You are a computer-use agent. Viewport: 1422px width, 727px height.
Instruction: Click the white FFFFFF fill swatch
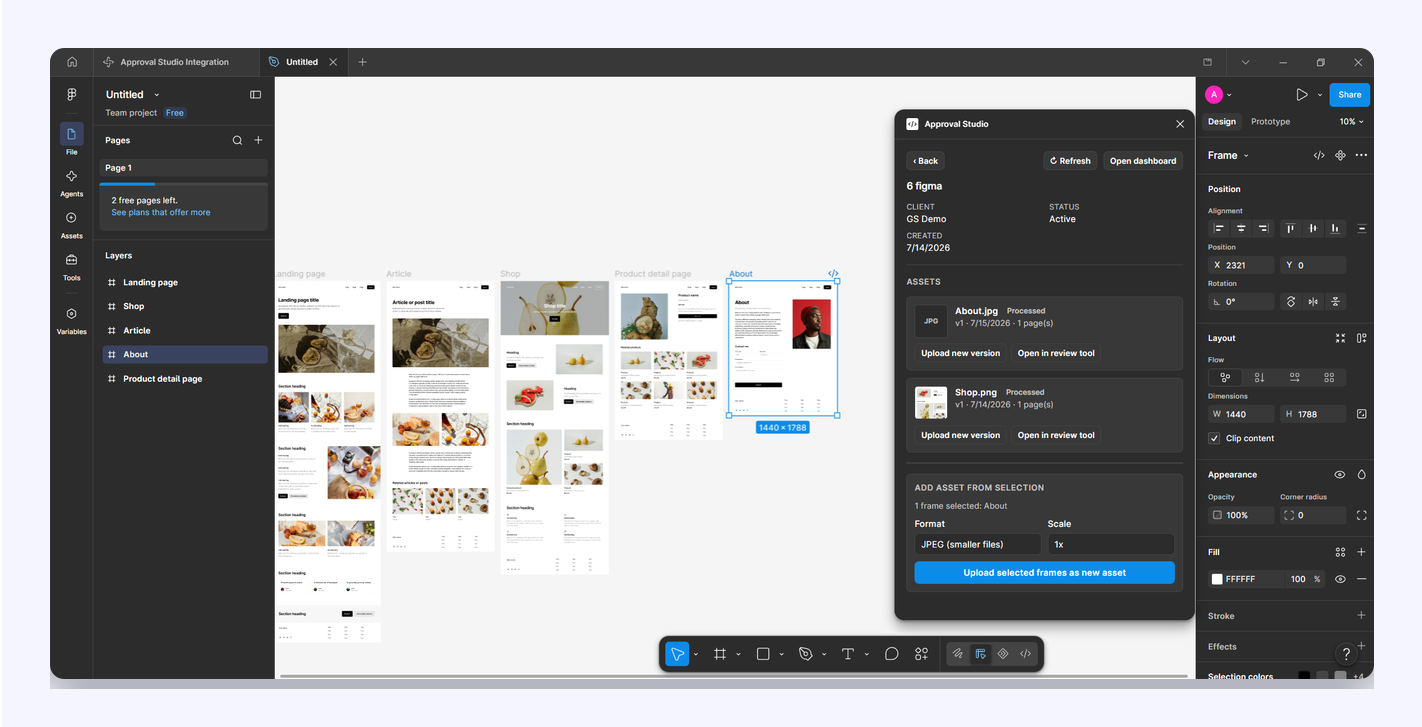pos(1217,579)
